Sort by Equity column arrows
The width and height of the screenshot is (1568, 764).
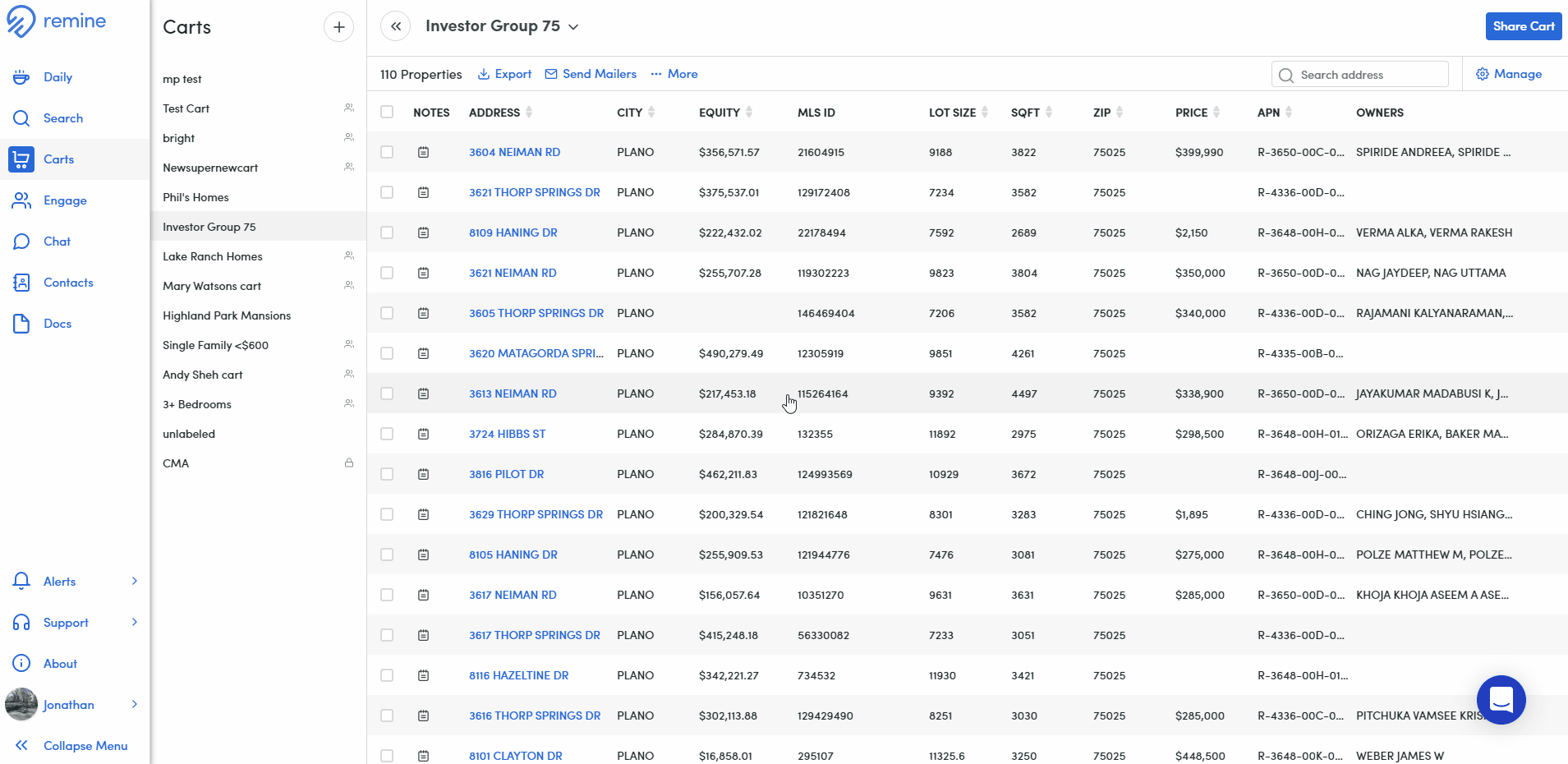point(749,112)
